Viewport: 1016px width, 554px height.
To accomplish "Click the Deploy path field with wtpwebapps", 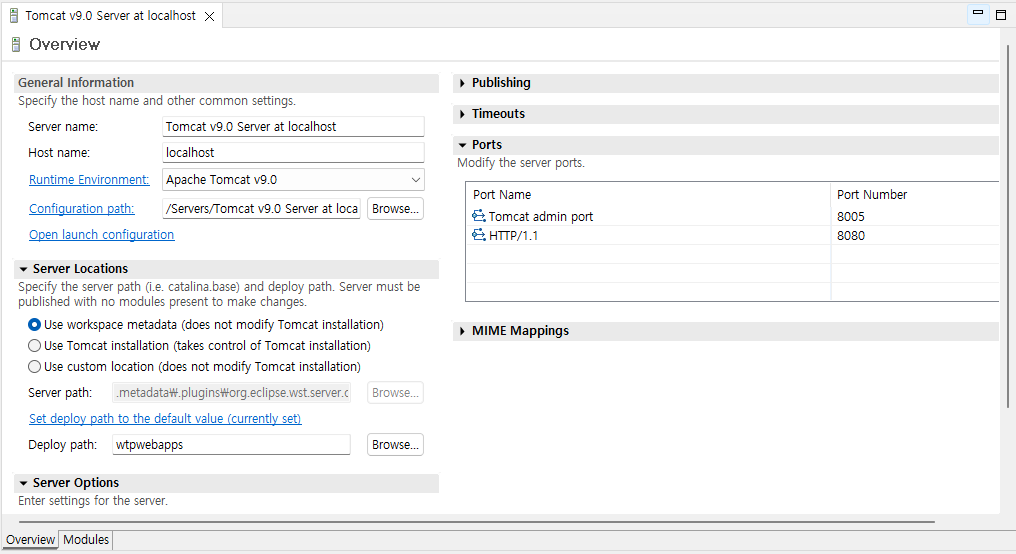I will click(231, 444).
